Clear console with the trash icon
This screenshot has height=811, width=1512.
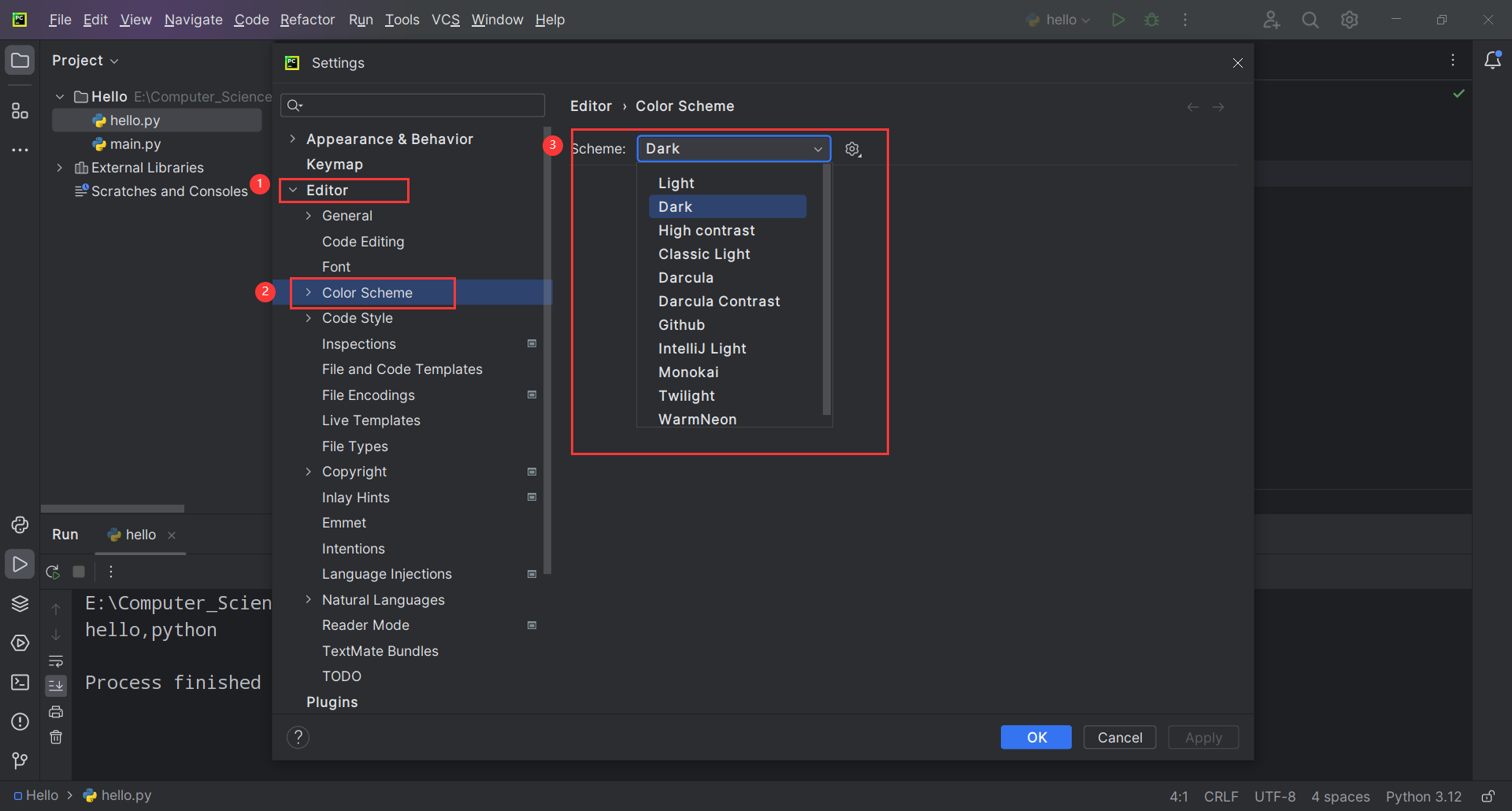56,738
